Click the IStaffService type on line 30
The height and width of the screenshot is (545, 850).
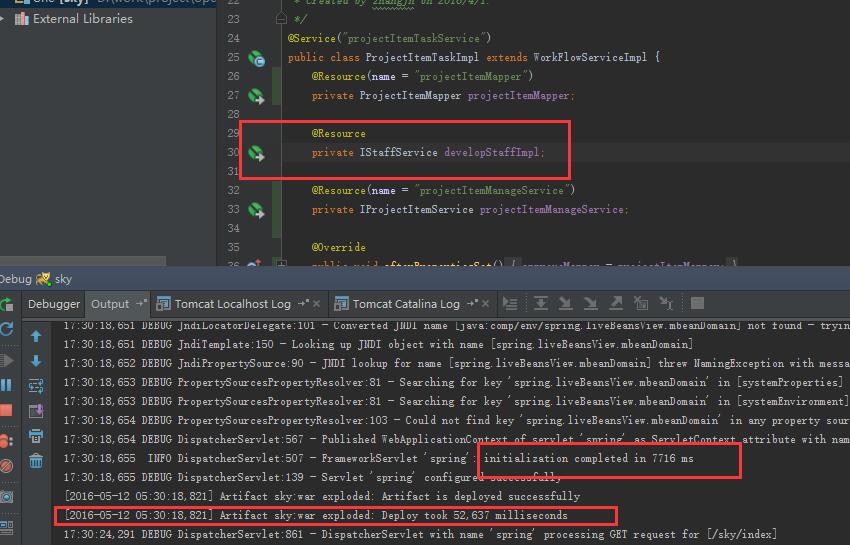click(398, 152)
